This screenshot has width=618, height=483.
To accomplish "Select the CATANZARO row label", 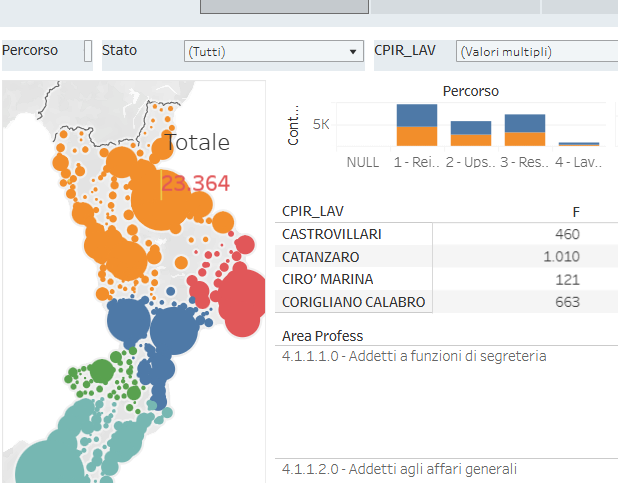I will point(320,257).
